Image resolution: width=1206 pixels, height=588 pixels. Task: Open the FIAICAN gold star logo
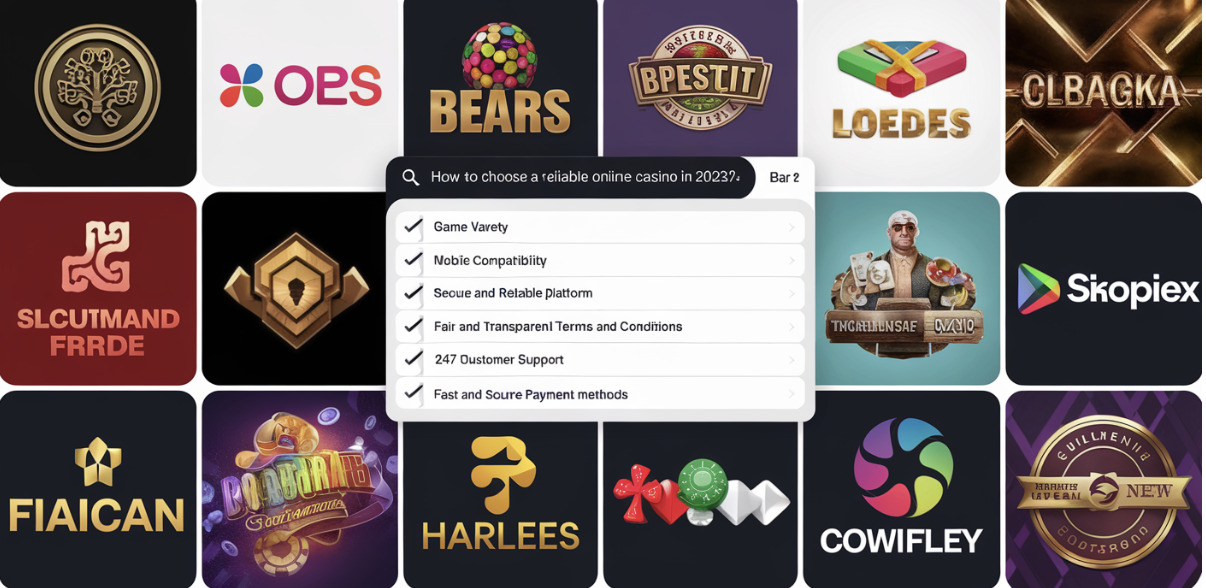tap(98, 489)
